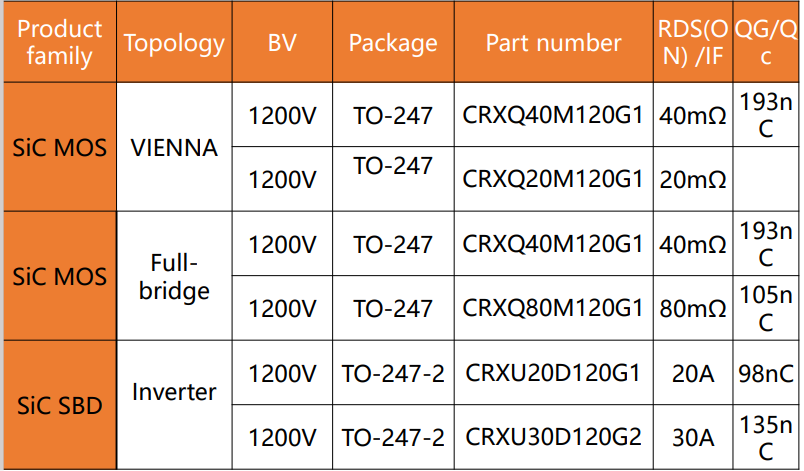The image size is (804, 471).
Task: Click the Part number column header
Action: [554, 42]
